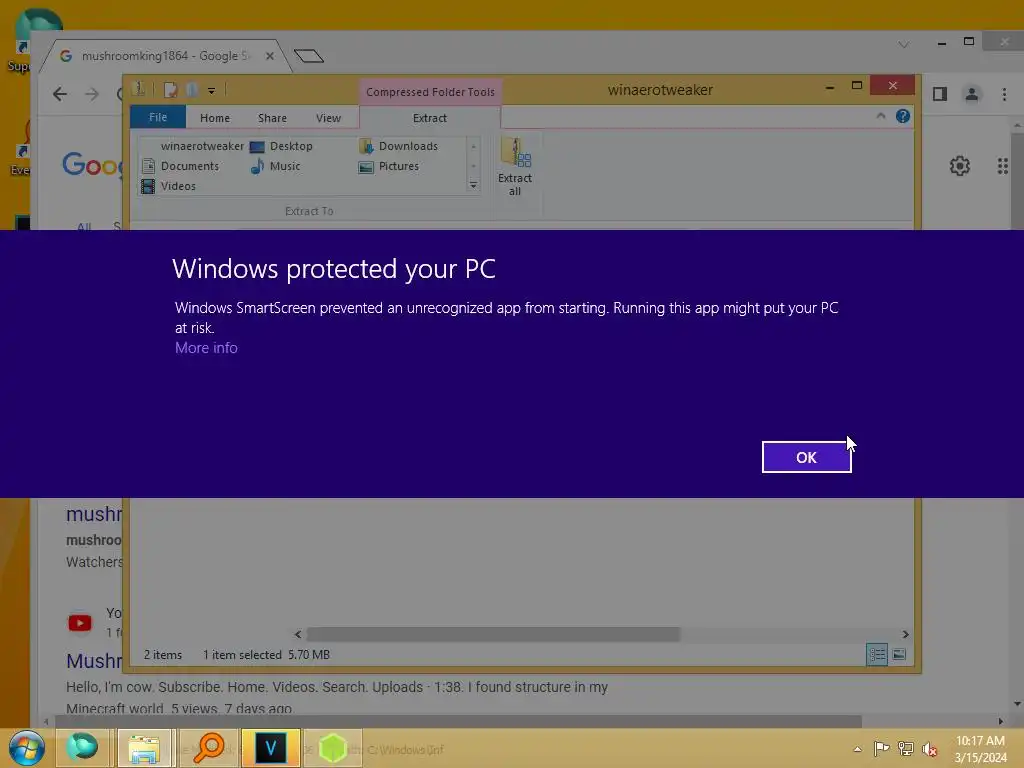Close the mushroomking1864 Chrome tab
This screenshot has height=768, width=1024.
pos(270,56)
